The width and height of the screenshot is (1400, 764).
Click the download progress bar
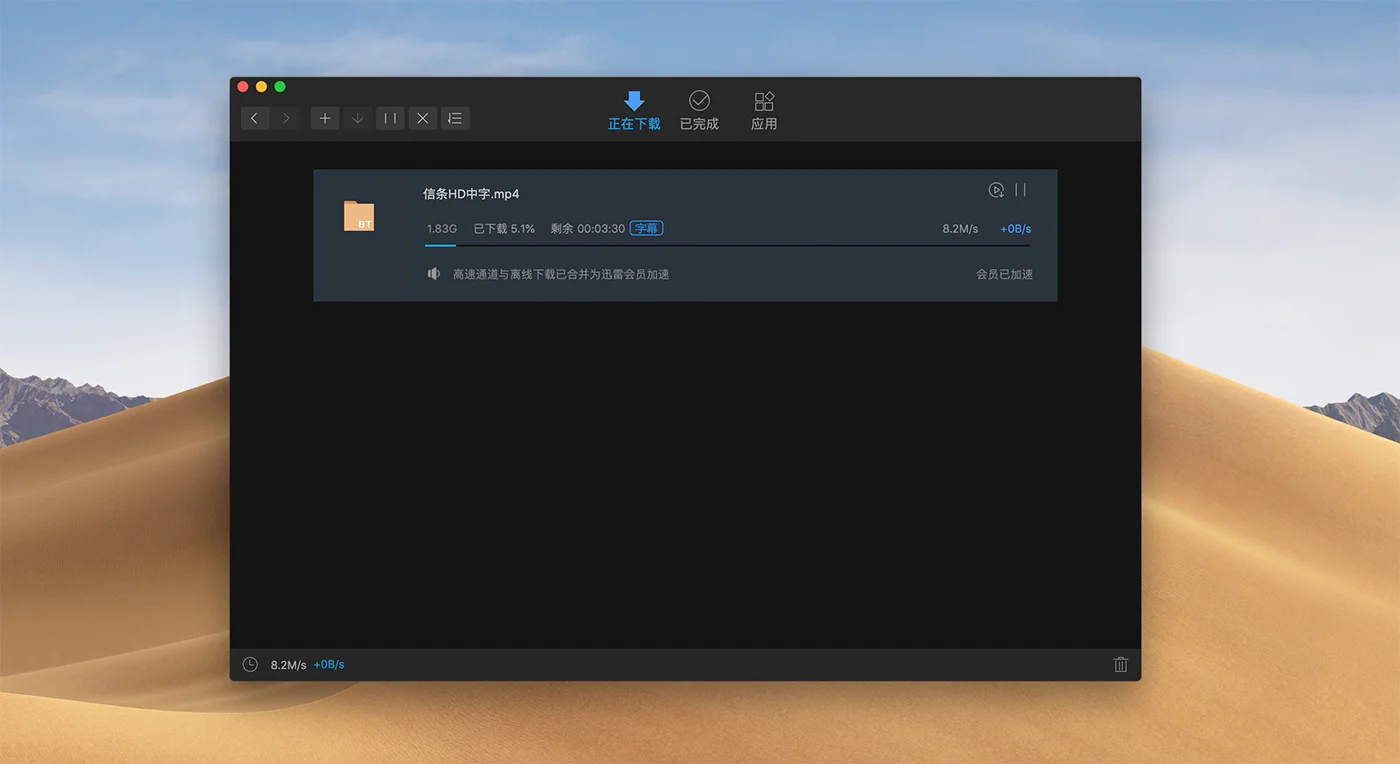point(727,245)
